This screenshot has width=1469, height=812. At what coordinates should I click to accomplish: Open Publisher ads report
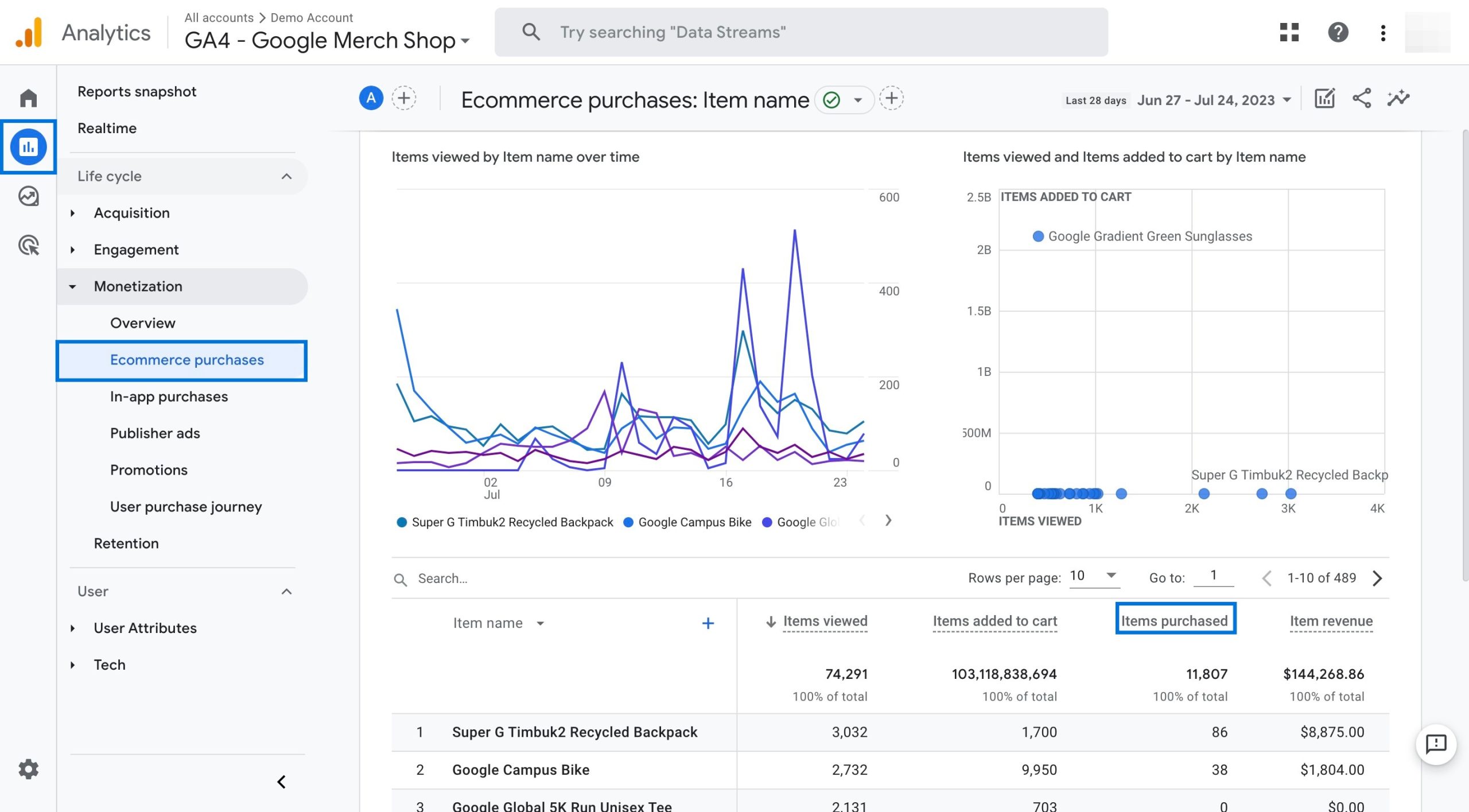(155, 433)
